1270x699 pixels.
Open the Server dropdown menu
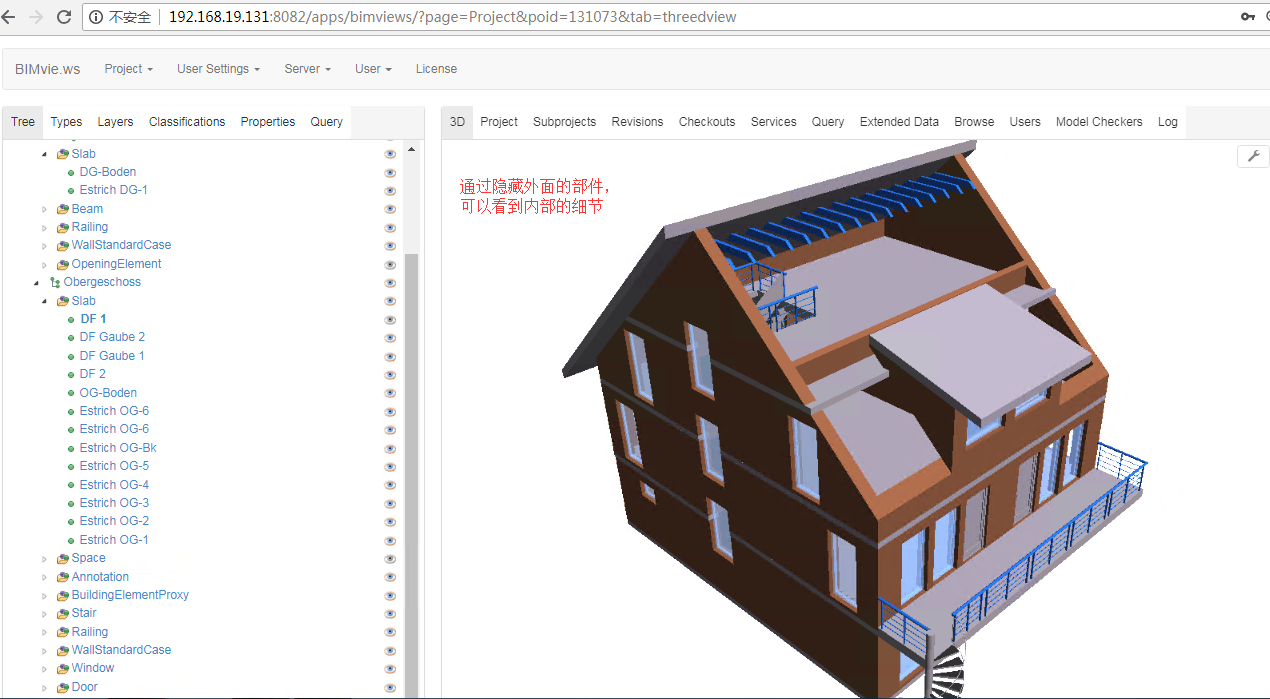tap(306, 68)
